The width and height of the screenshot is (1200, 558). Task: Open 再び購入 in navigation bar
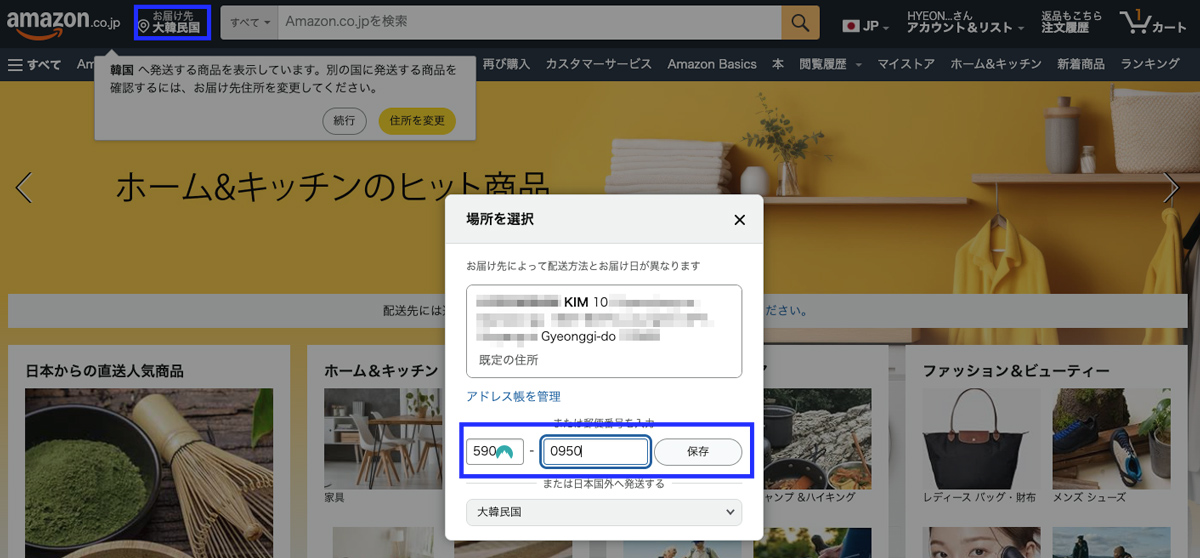[x=506, y=64]
